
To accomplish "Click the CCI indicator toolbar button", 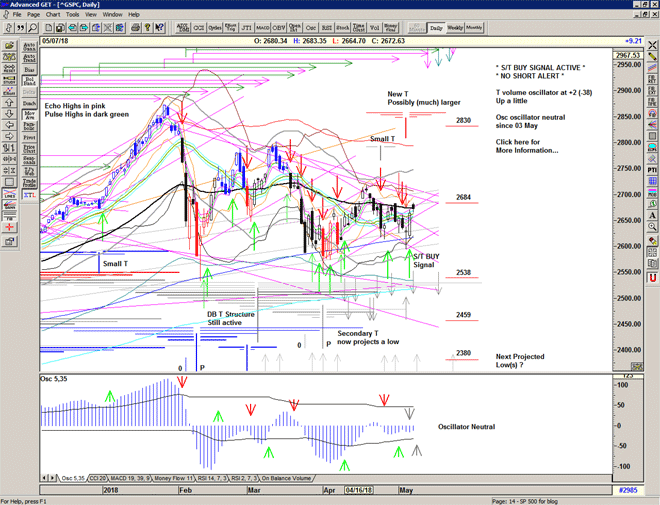I will (196, 28).
